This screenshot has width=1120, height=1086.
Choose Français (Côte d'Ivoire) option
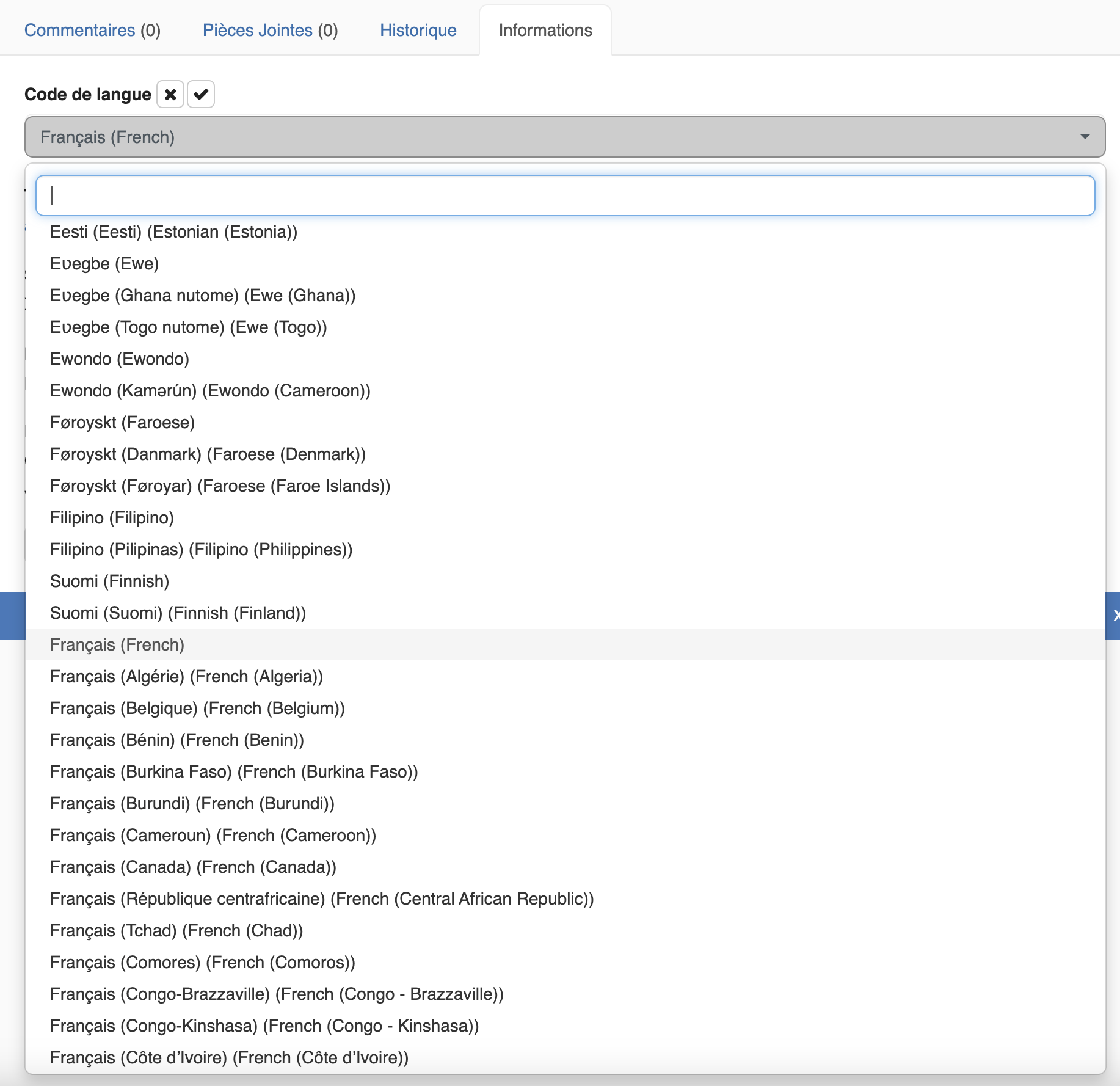pos(565,1058)
